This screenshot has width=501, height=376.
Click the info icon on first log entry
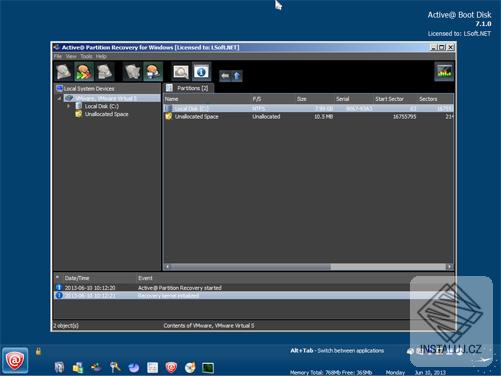coord(59,287)
